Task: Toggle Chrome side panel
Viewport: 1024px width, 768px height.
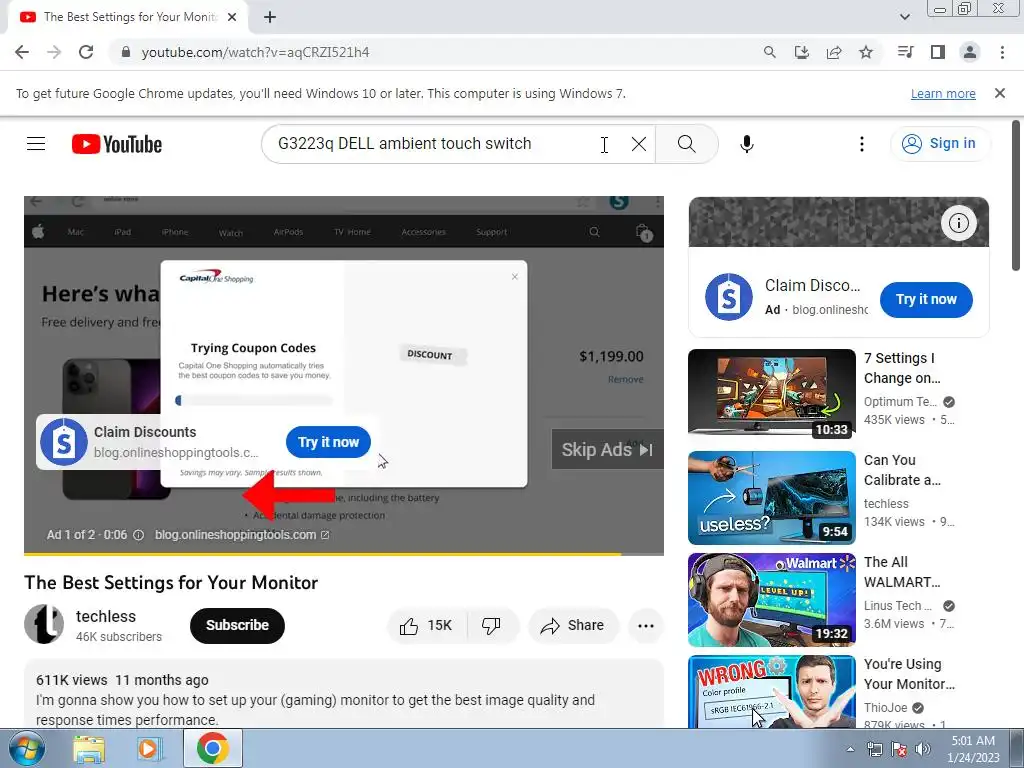Action: [938, 52]
